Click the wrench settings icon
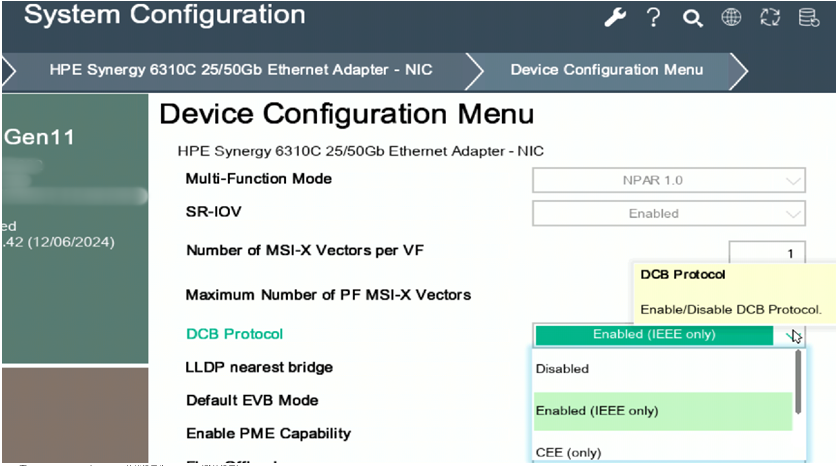Viewport: 838px width, 466px height. point(615,18)
